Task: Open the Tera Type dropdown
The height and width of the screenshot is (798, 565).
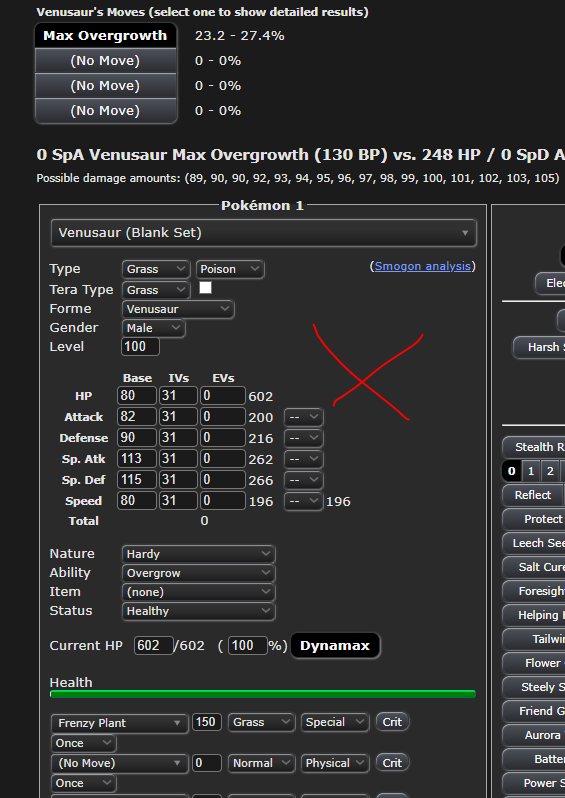Action: pyautogui.click(x=156, y=290)
